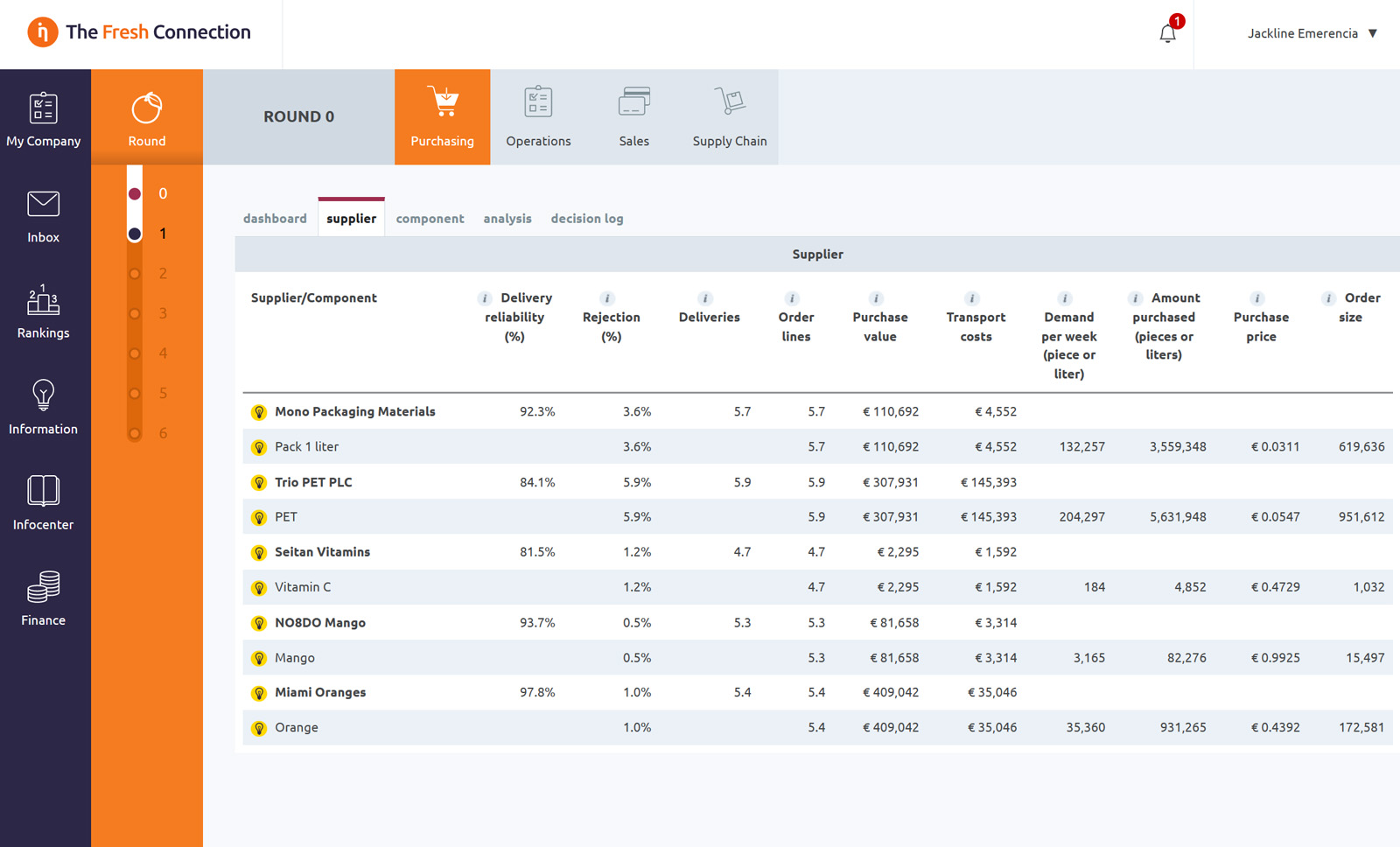The image size is (1400, 847).
Task: Click Miami Oranges reliability 97.8%
Action: (x=537, y=693)
